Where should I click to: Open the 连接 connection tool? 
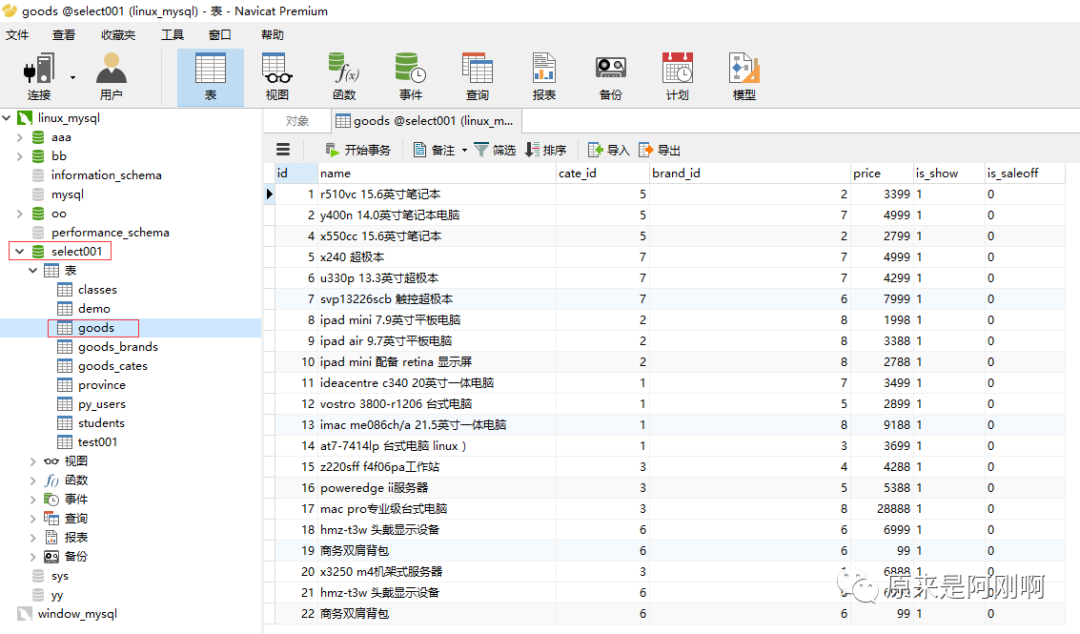click(x=39, y=76)
